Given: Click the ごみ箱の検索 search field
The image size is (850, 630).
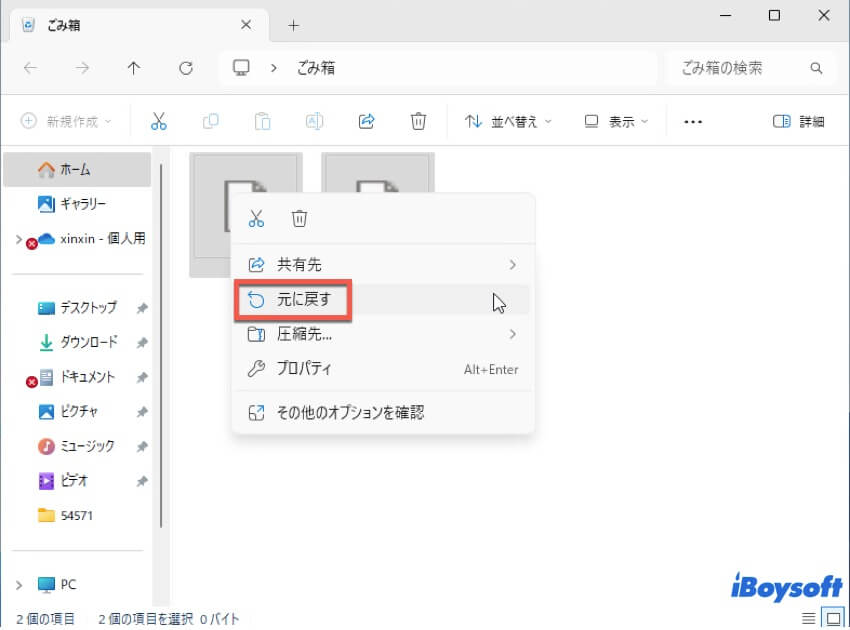Looking at the screenshot, I should (740, 68).
